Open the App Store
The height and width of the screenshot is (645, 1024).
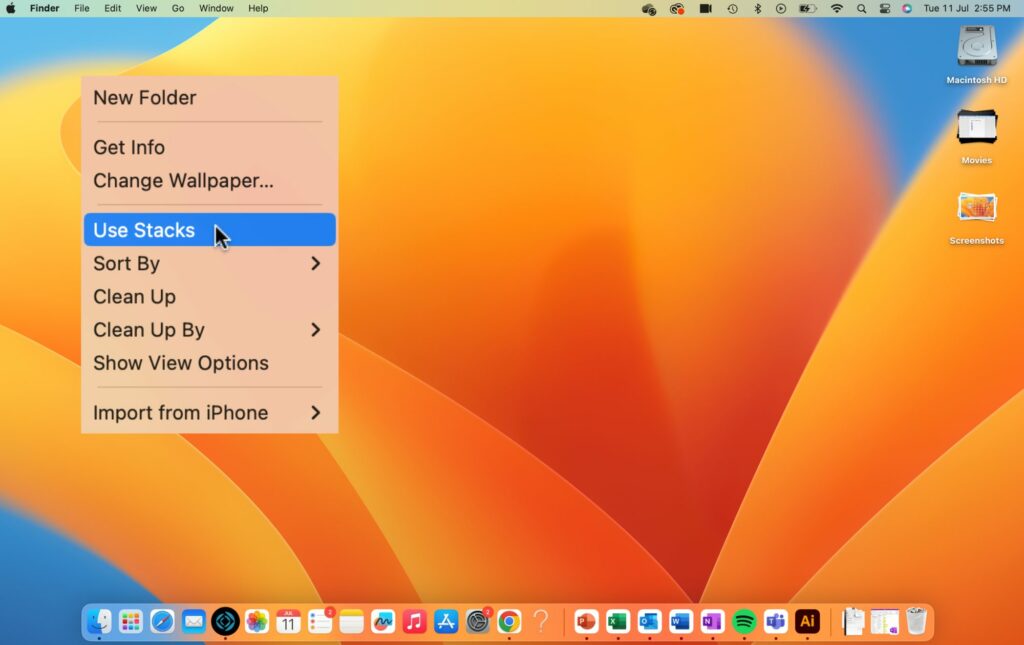(x=447, y=621)
